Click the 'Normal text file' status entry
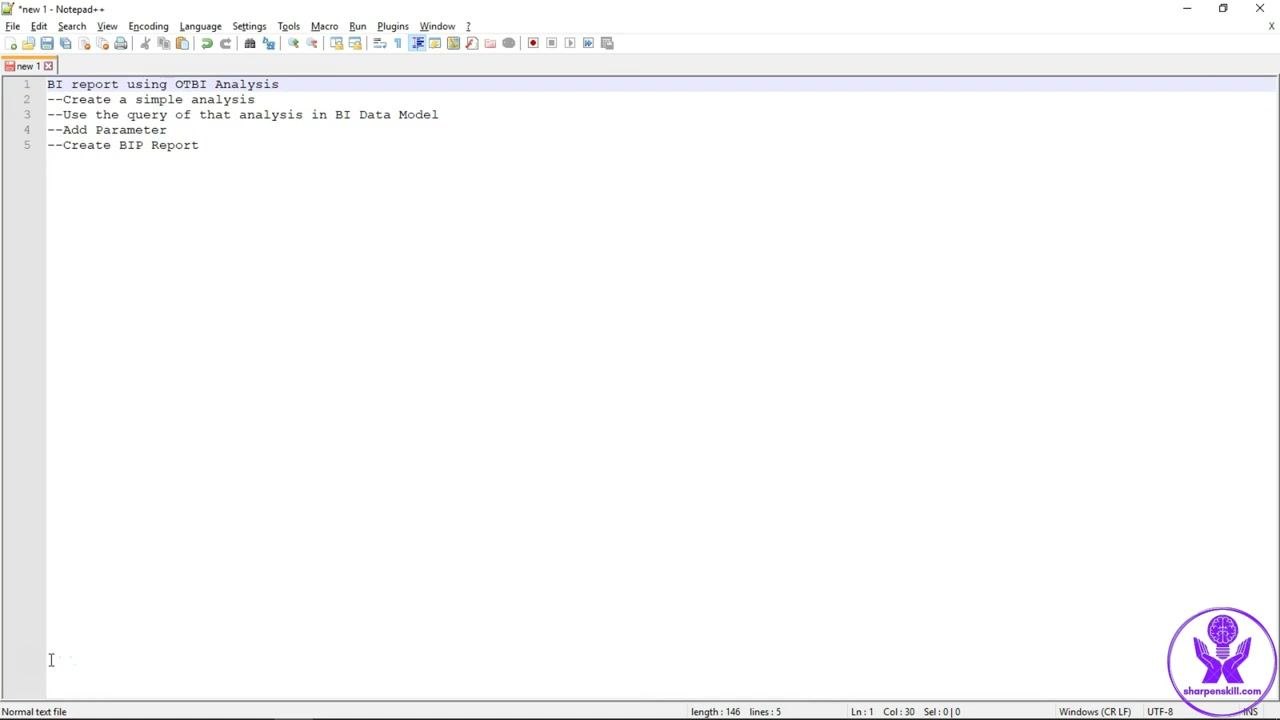The width and height of the screenshot is (1280, 720). coord(35,712)
